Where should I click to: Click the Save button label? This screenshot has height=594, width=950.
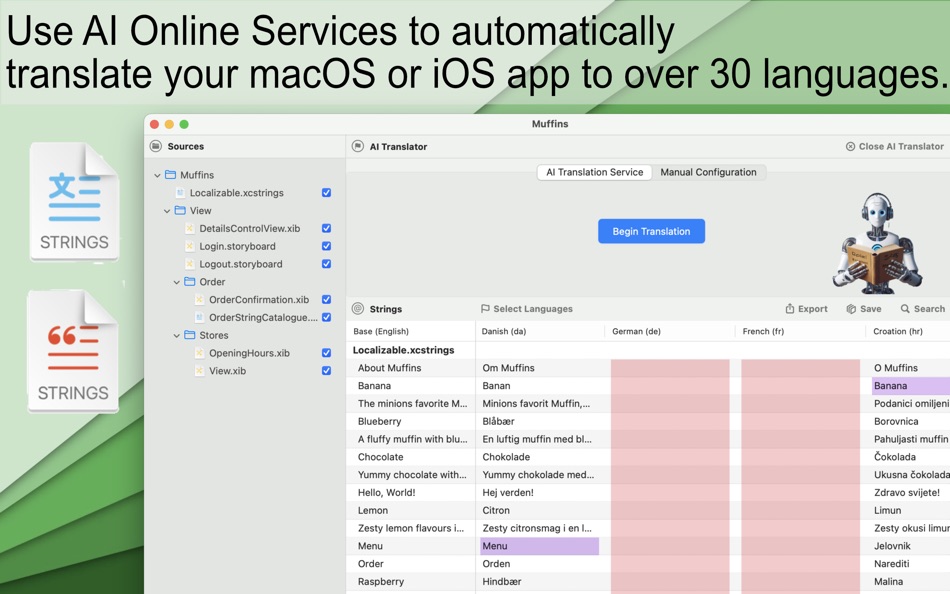pos(871,309)
